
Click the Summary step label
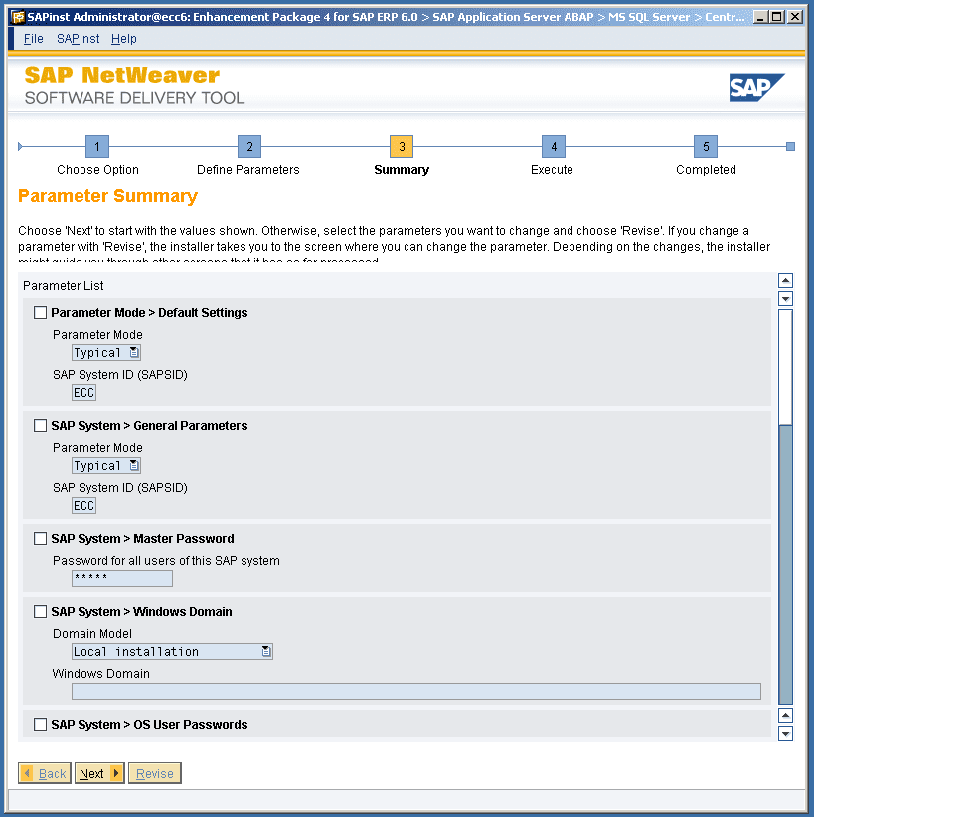pyautogui.click(x=402, y=170)
